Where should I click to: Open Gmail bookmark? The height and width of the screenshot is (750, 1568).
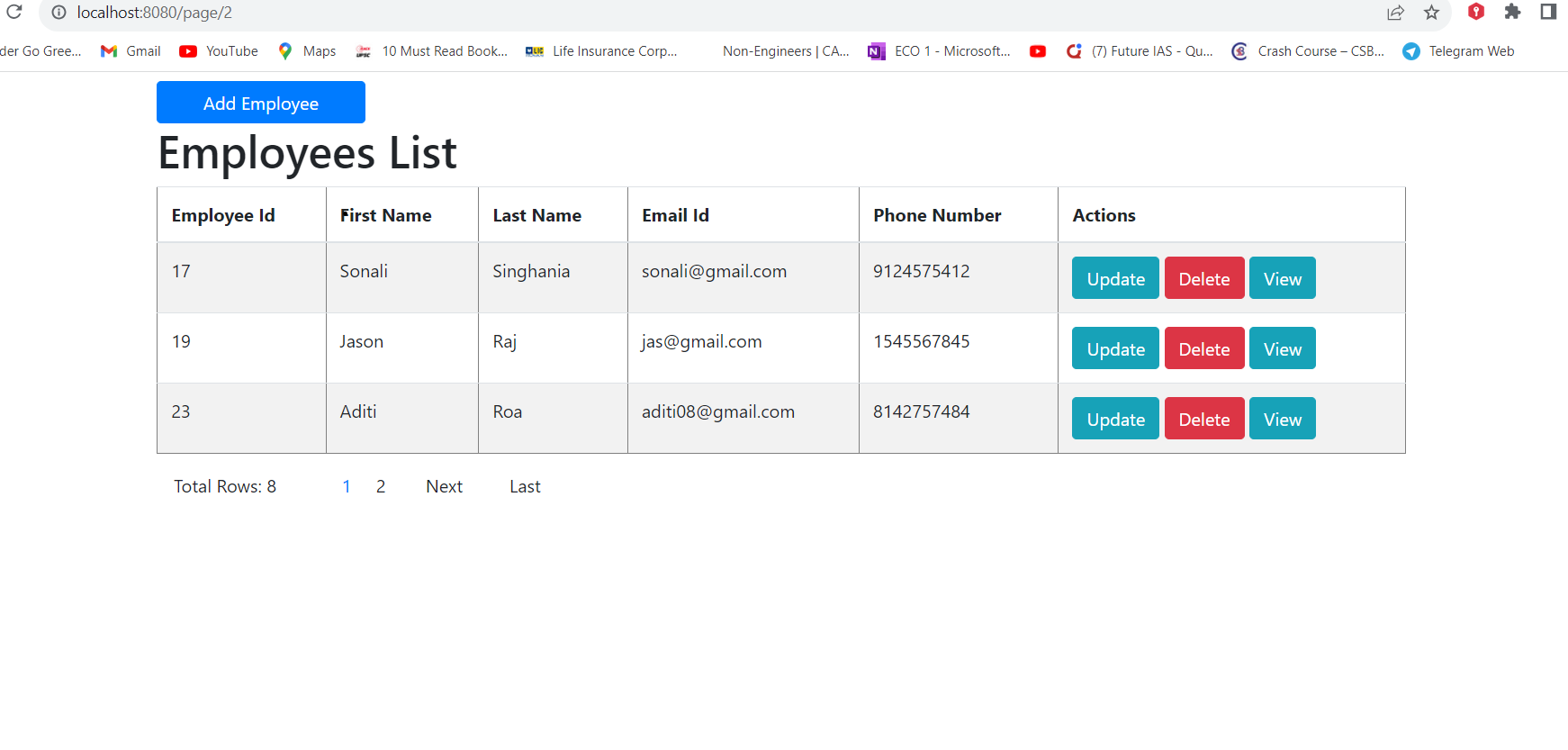click(131, 51)
